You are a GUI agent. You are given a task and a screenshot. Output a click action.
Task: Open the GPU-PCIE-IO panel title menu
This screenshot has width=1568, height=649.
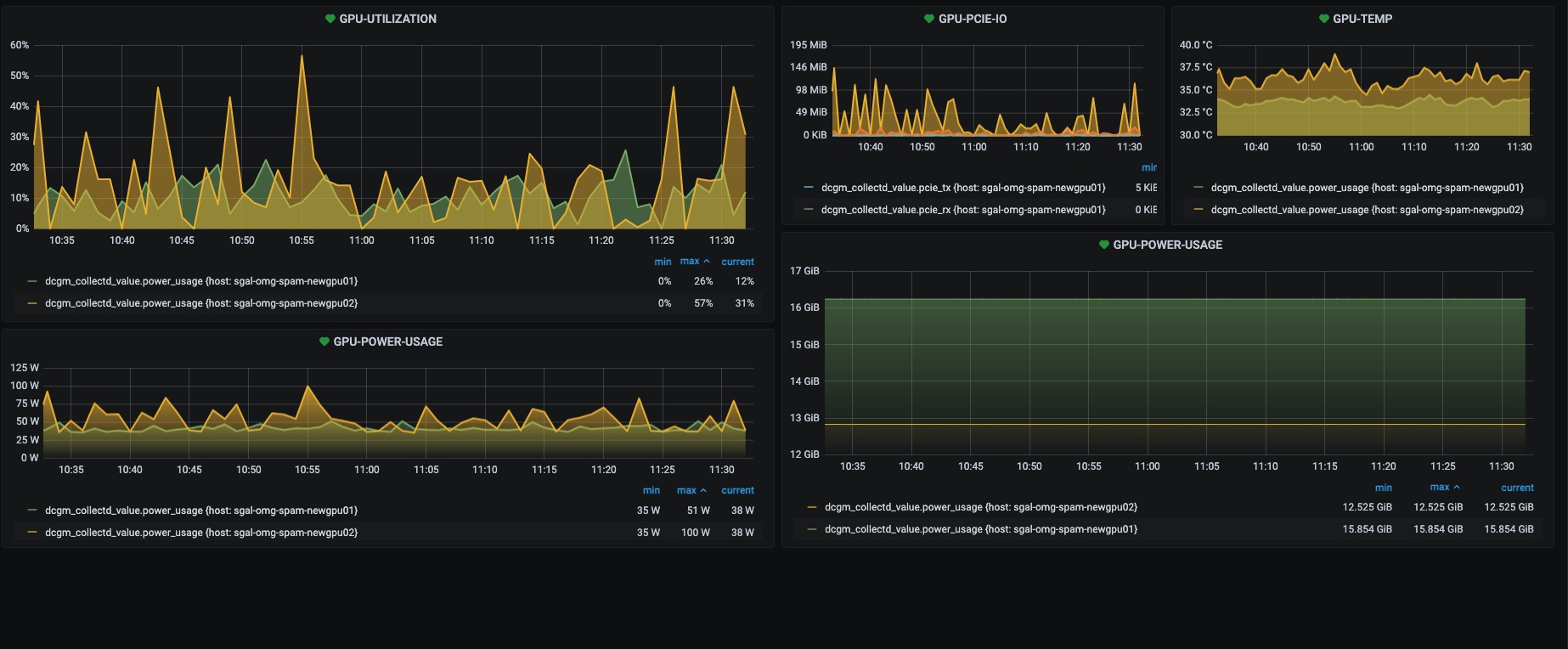click(x=973, y=19)
